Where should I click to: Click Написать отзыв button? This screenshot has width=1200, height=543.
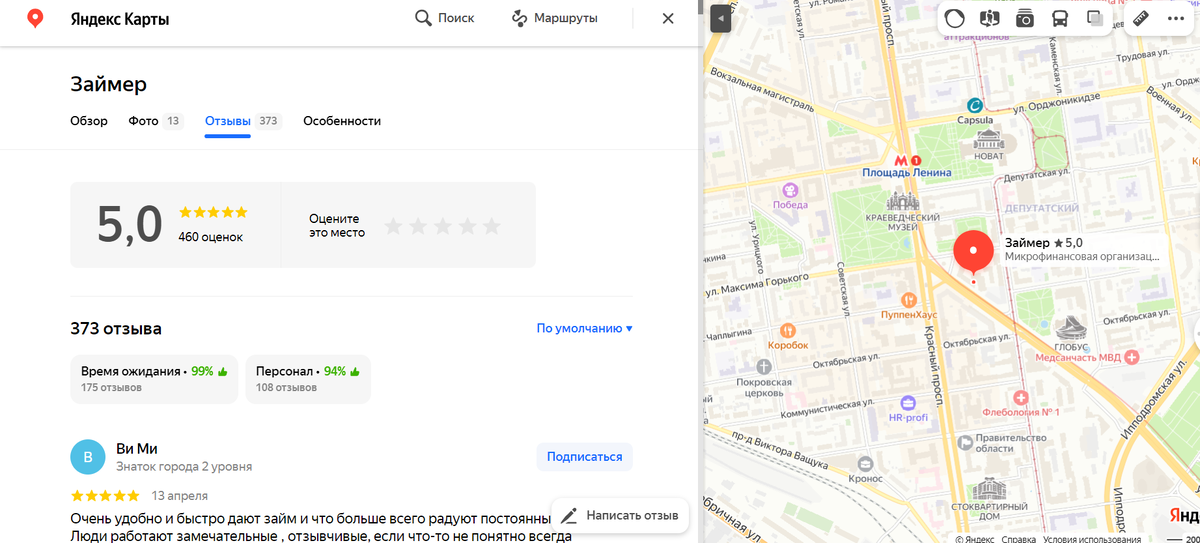tap(620, 516)
